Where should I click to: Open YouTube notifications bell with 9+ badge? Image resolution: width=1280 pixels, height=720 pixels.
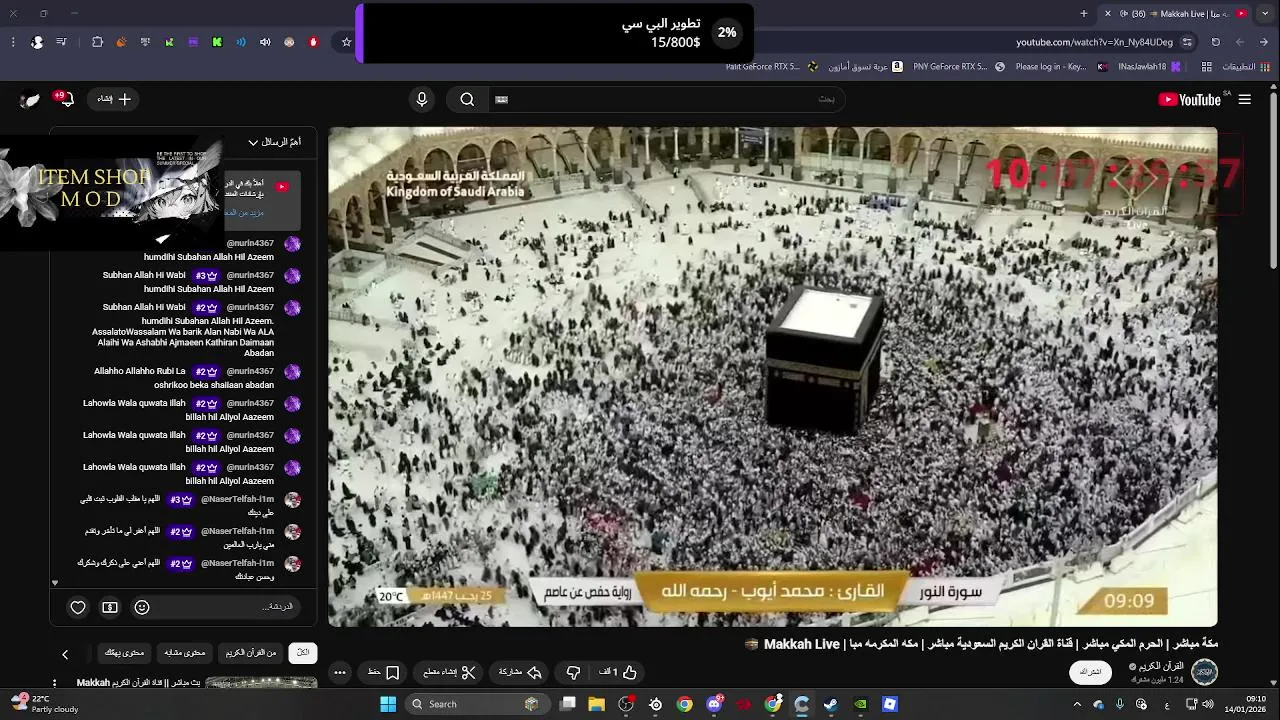point(65,99)
